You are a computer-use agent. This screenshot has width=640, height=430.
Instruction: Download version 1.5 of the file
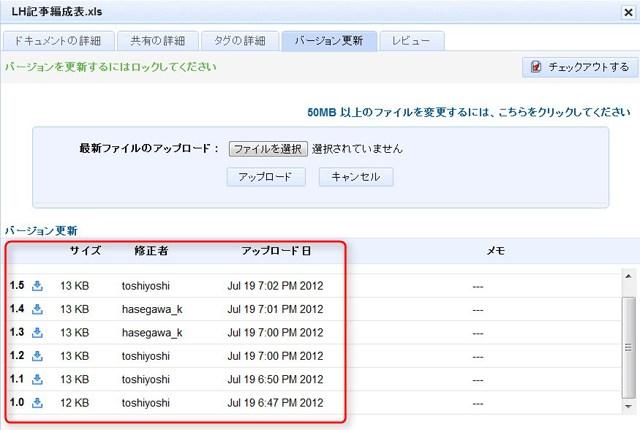click(x=37, y=286)
